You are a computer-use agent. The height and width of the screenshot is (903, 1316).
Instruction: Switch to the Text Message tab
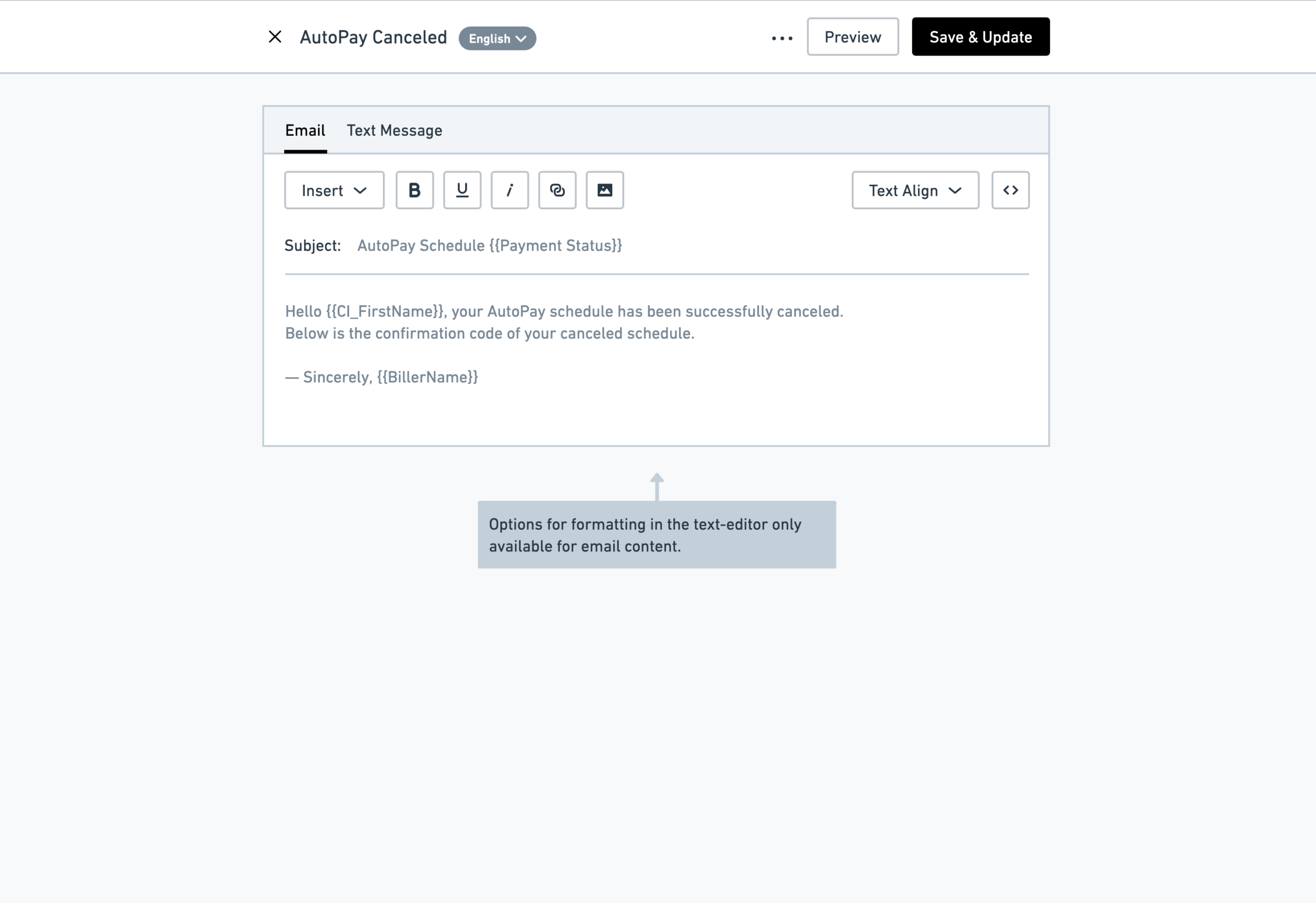pos(394,130)
